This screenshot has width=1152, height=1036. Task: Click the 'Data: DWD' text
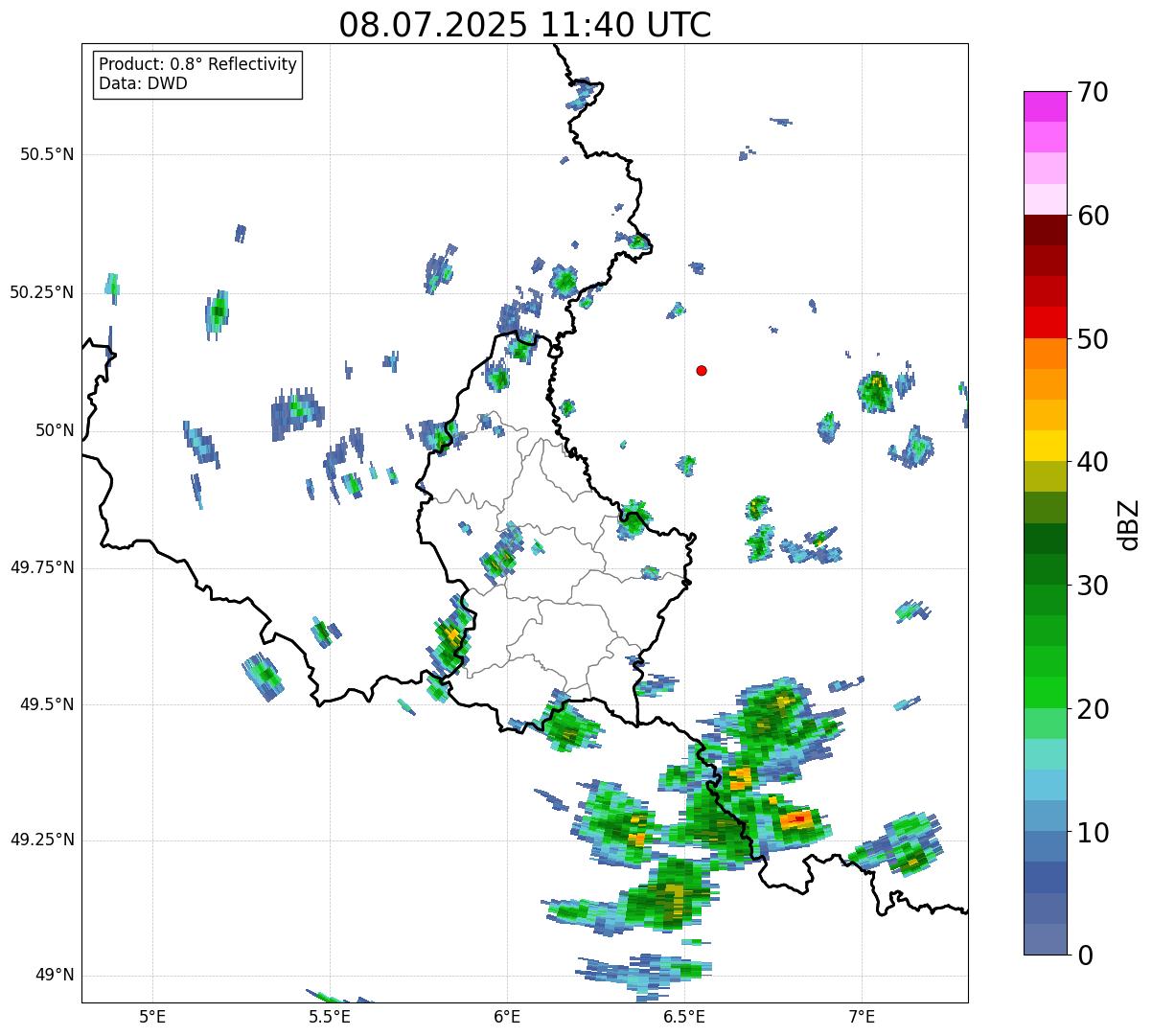[x=143, y=83]
